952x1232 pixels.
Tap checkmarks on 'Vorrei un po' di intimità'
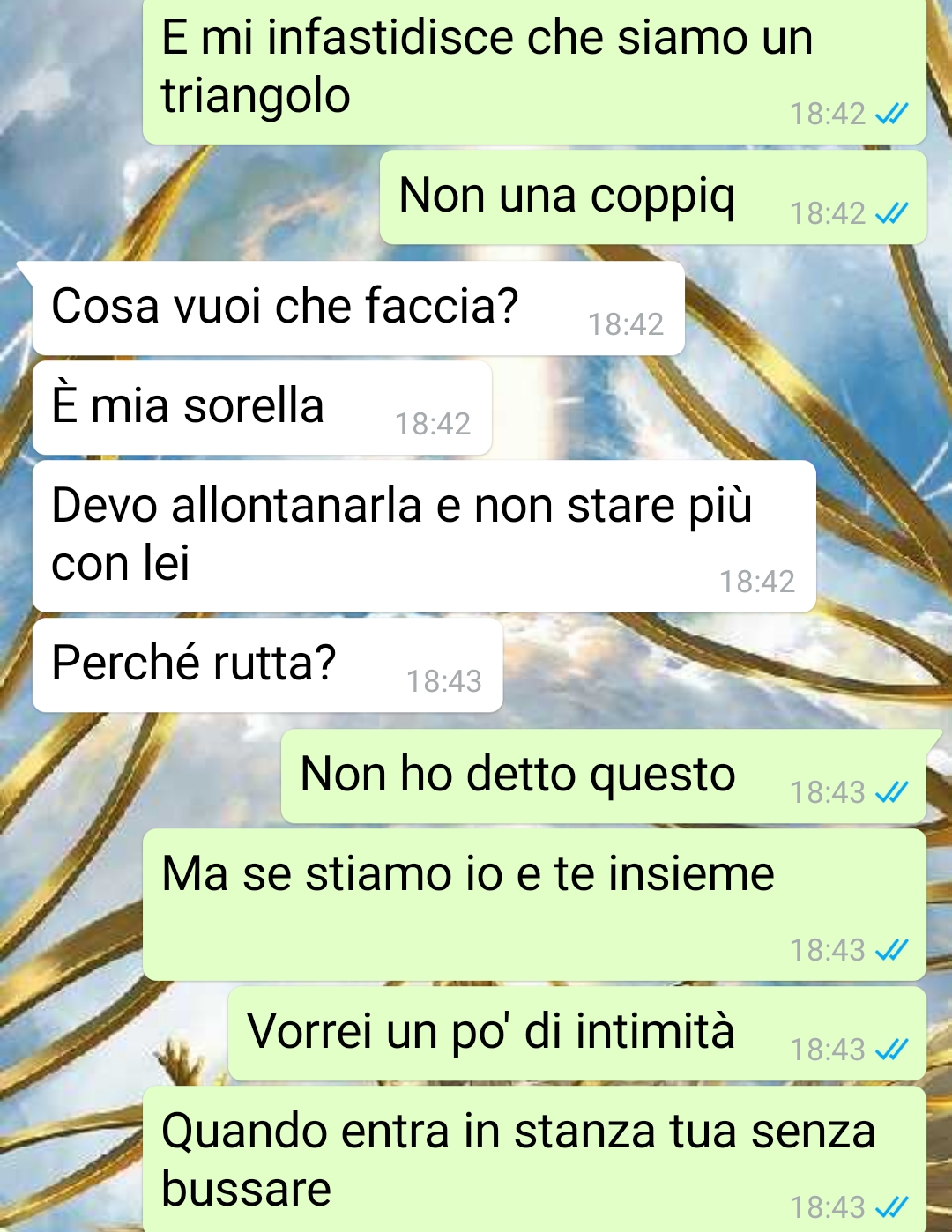[x=891, y=1050]
